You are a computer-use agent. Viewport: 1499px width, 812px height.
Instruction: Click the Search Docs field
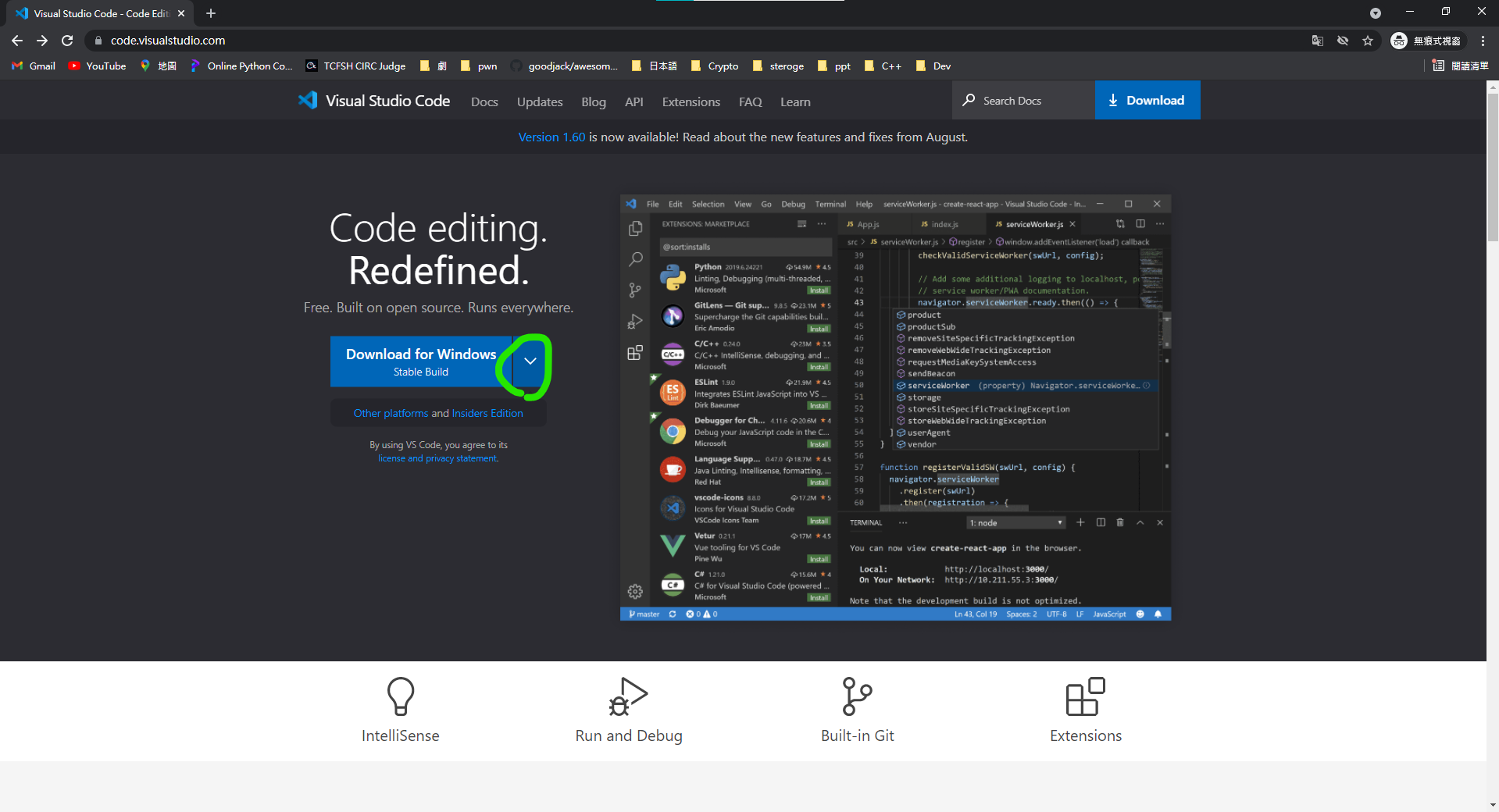[1023, 101]
